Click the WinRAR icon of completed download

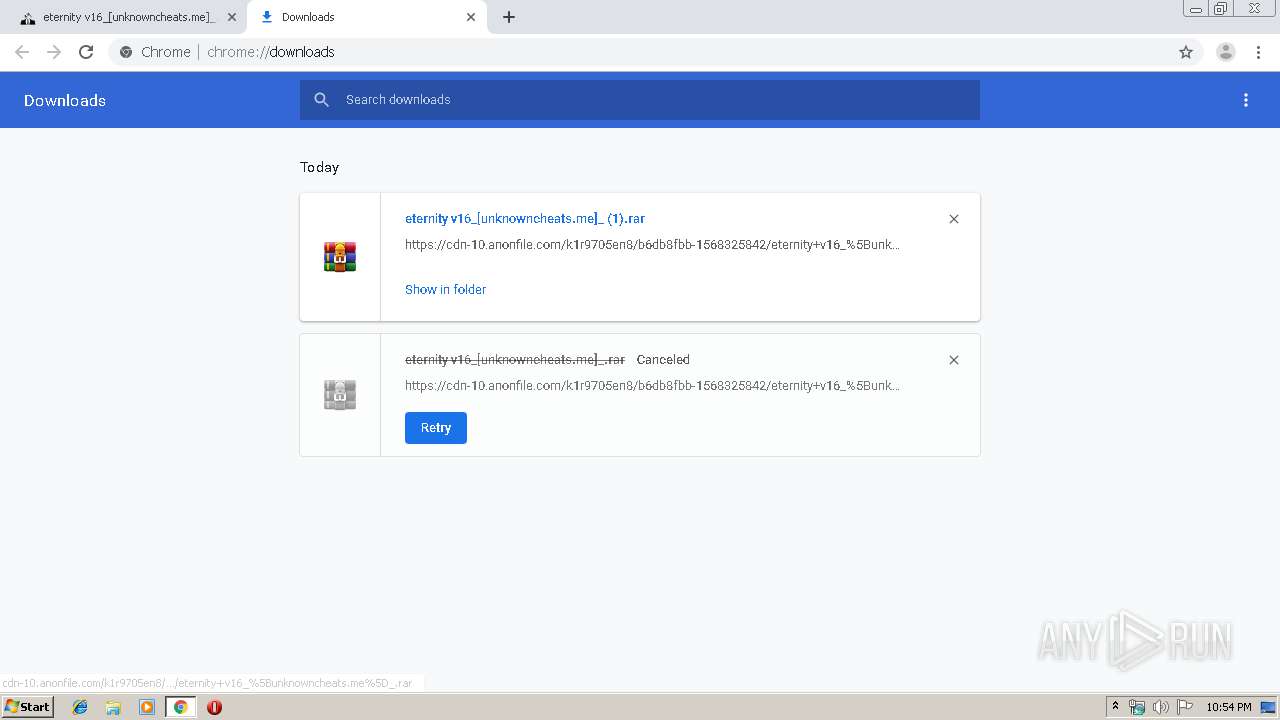(x=340, y=257)
